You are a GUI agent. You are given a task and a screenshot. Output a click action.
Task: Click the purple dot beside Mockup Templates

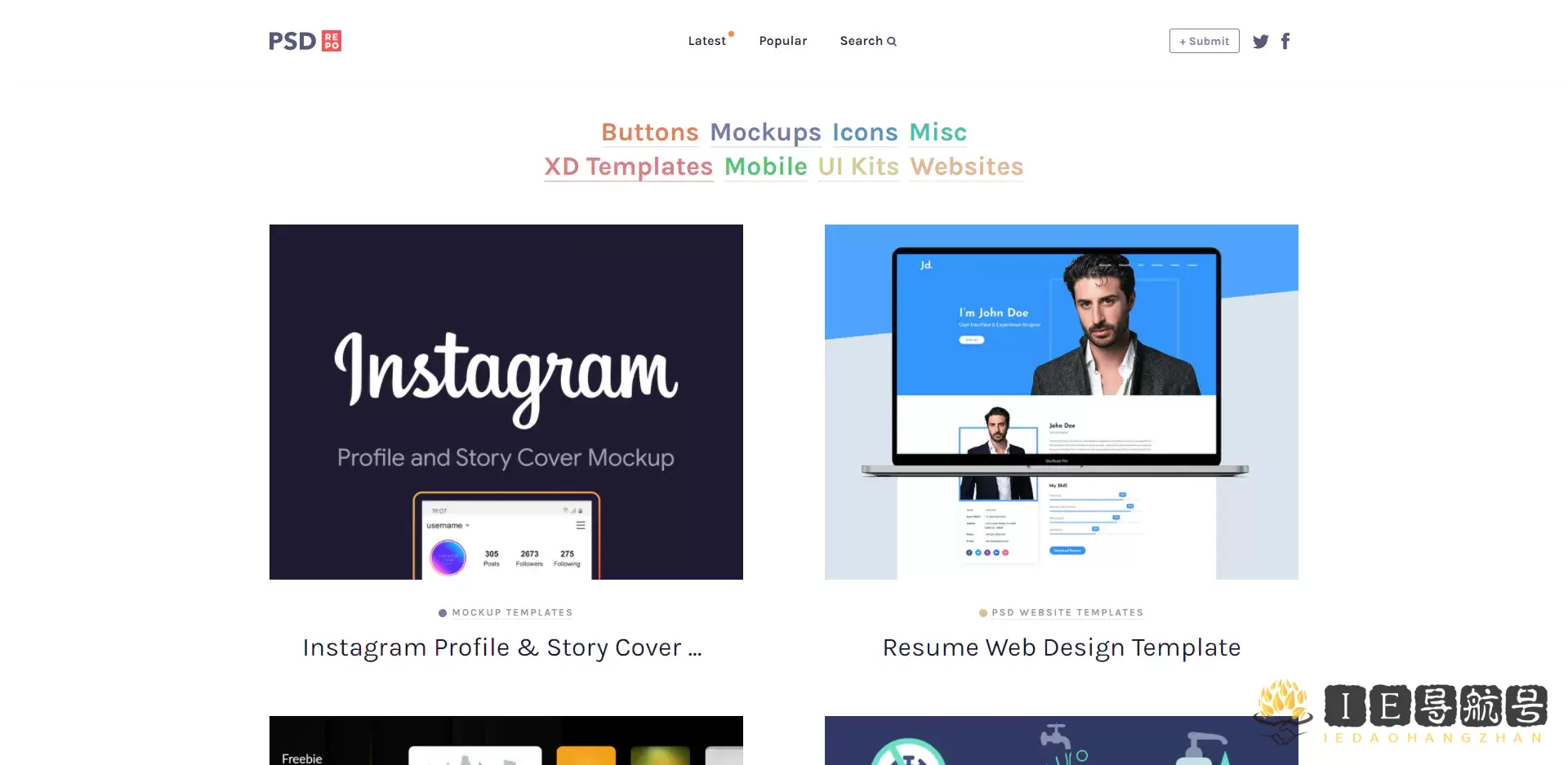tap(443, 613)
